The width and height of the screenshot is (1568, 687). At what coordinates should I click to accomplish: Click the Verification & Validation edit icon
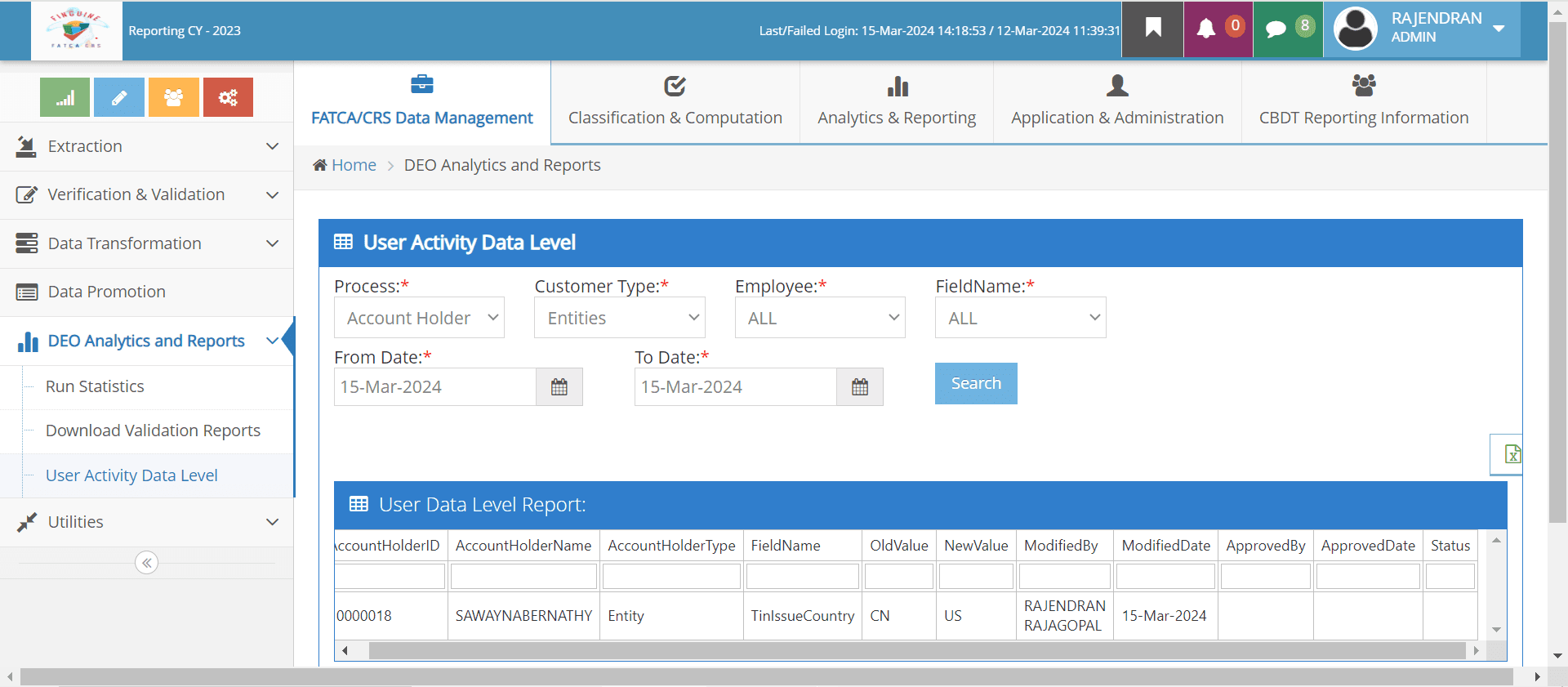[27, 194]
